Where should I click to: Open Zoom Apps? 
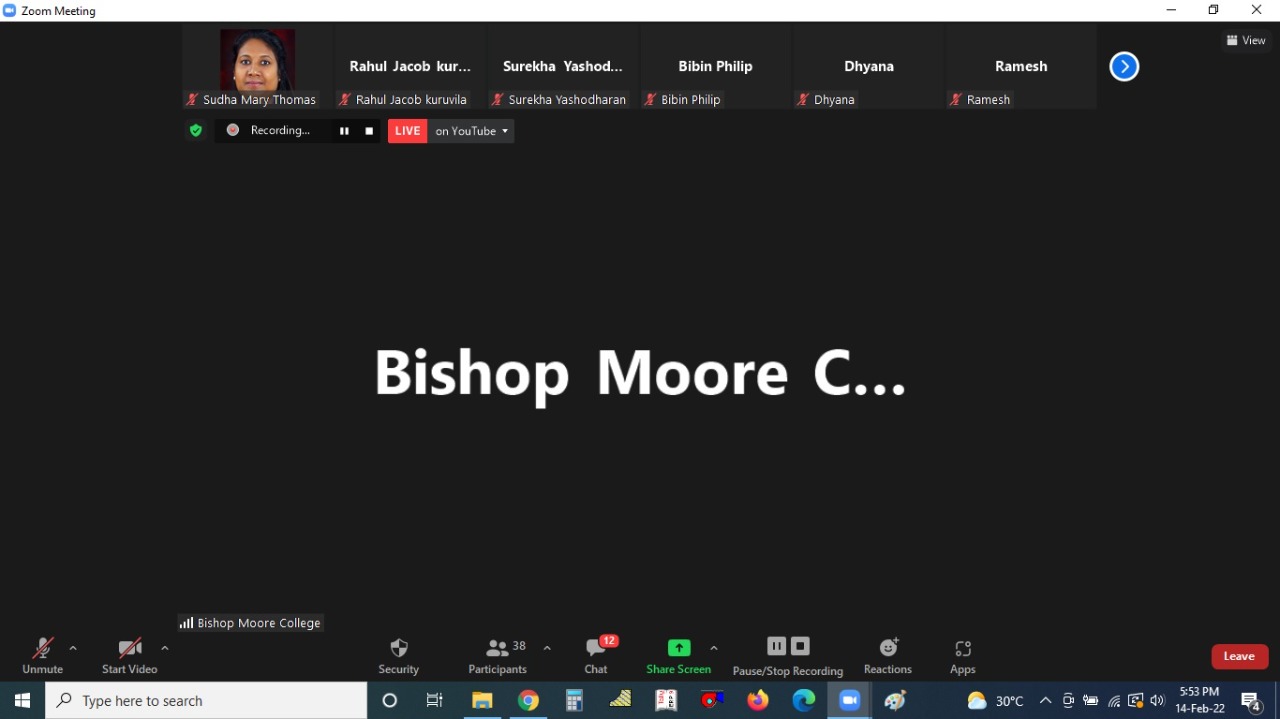[x=963, y=656]
